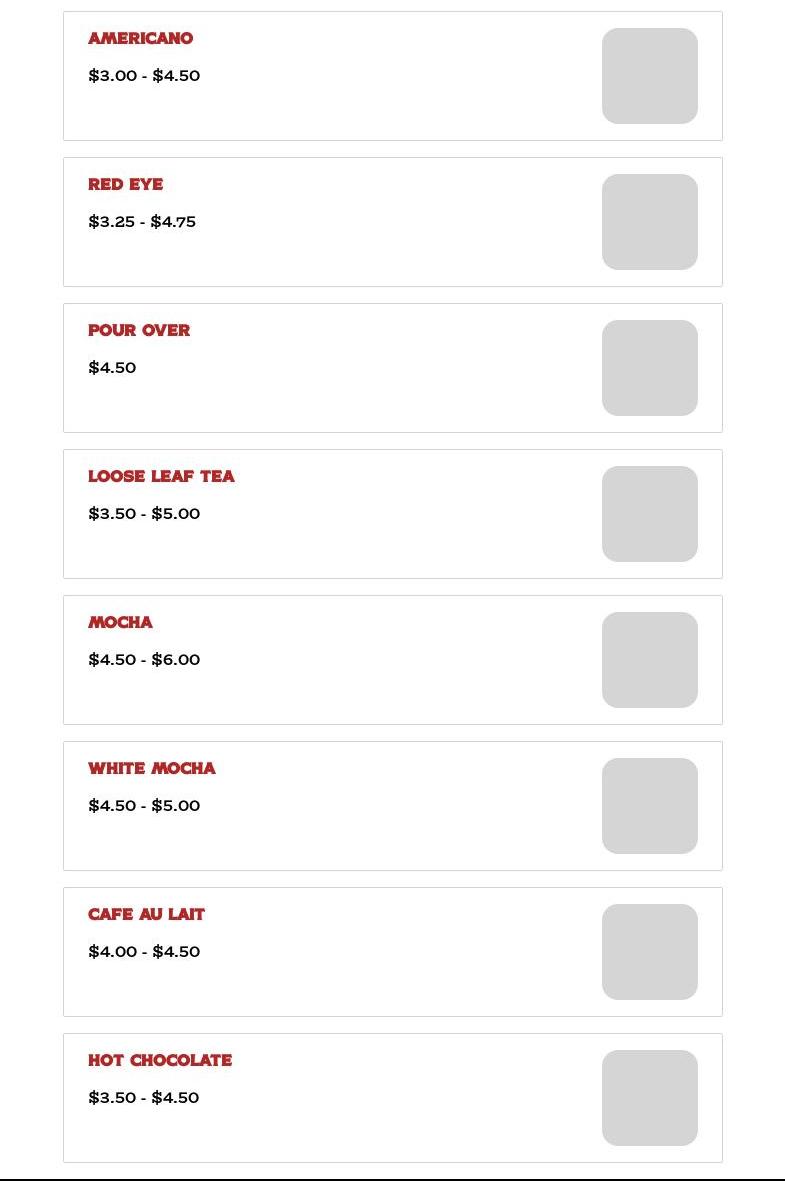Open the Red Eye menu item title
Screen dimensions: 785x1181
point(126,185)
